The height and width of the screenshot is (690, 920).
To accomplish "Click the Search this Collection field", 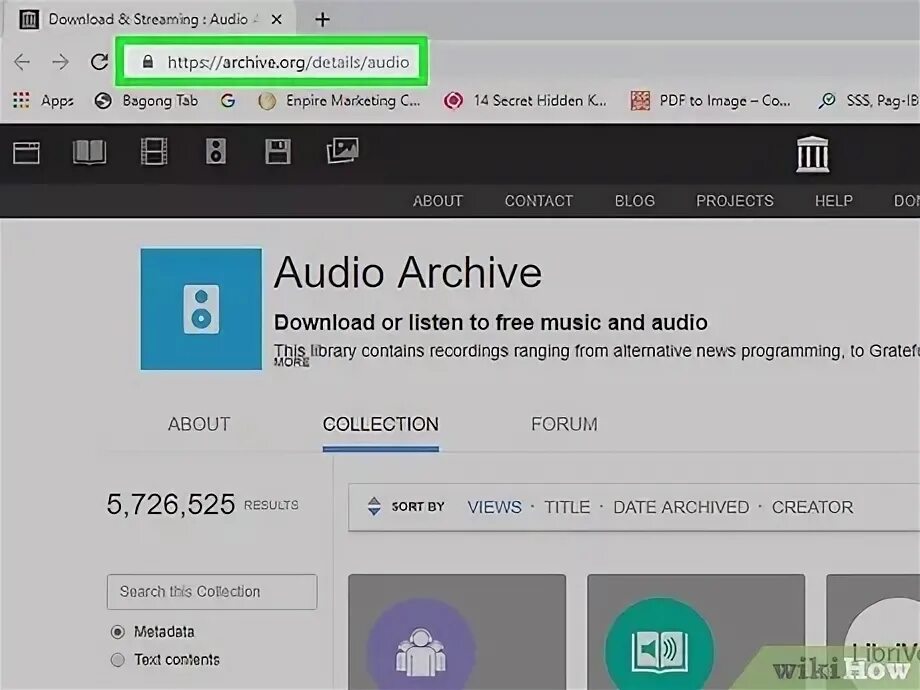I will 212,592.
